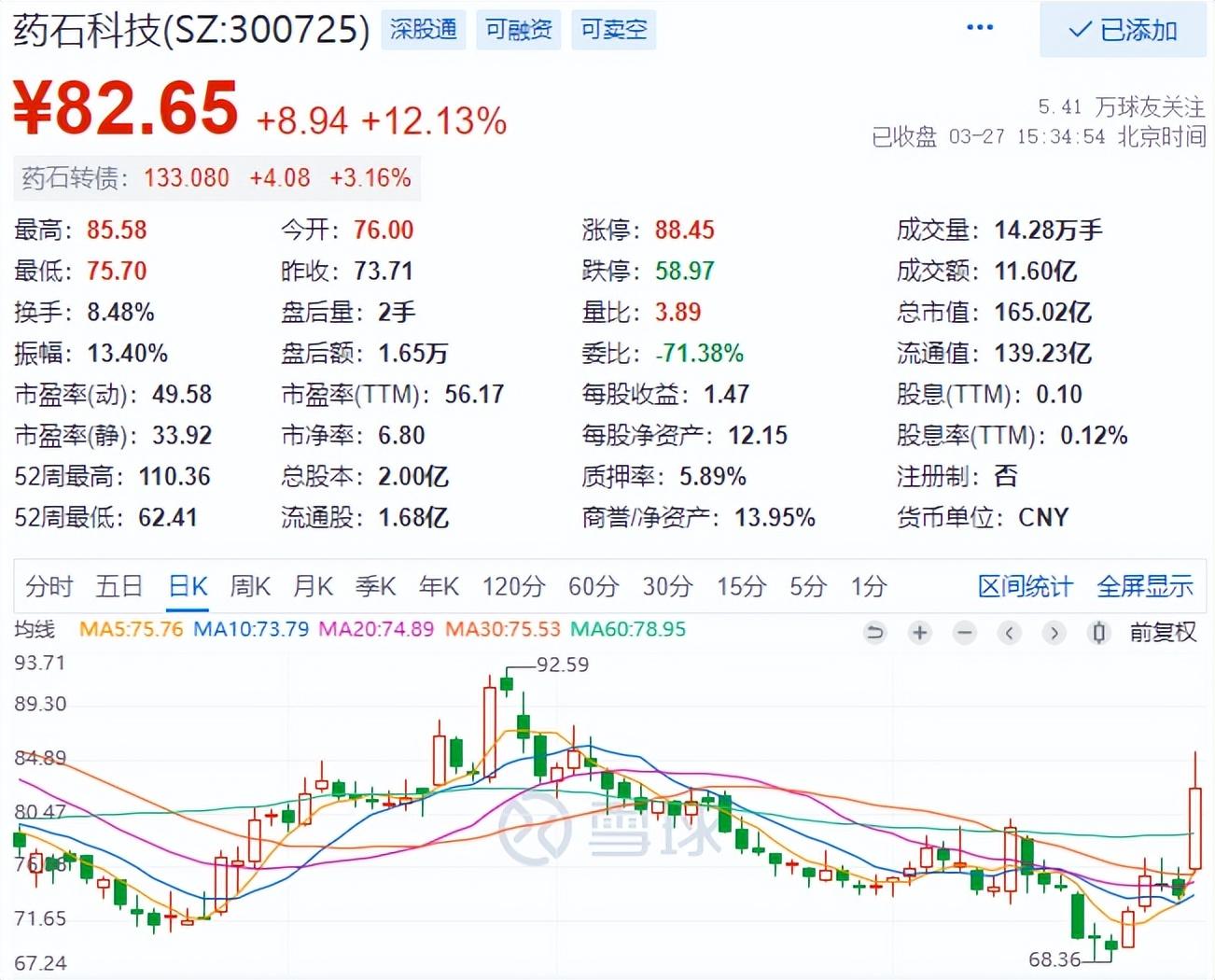
Task: Open the three-dot more options menu
Action: click(x=979, y=28)
